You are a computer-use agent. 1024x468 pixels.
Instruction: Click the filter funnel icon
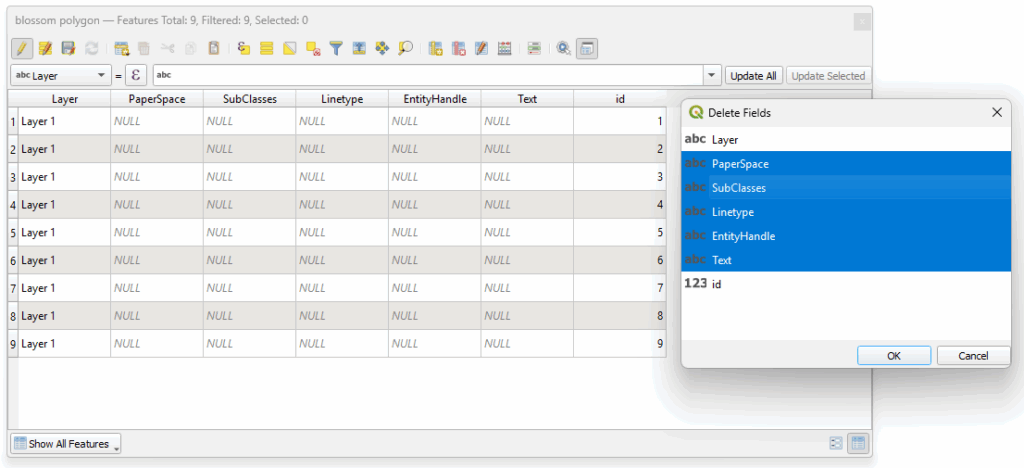pos(336,48)
